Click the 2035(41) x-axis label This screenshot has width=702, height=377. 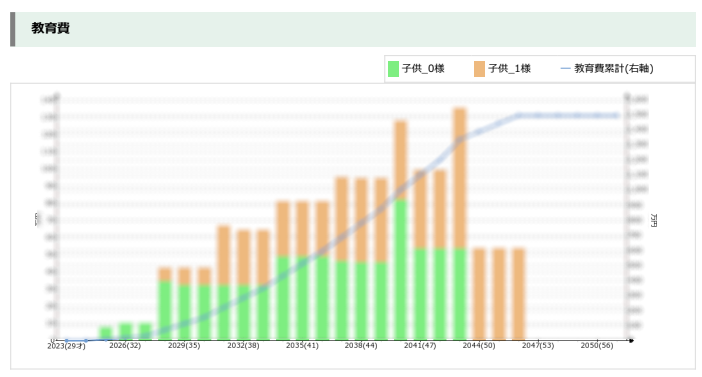click(x=302, y=345)
